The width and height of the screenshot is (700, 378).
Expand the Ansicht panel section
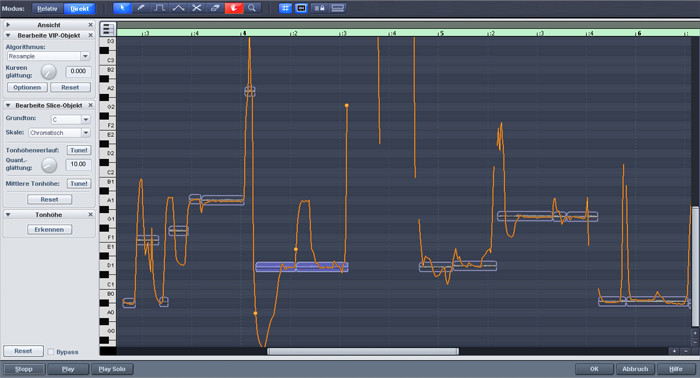[x=8, y=25]
